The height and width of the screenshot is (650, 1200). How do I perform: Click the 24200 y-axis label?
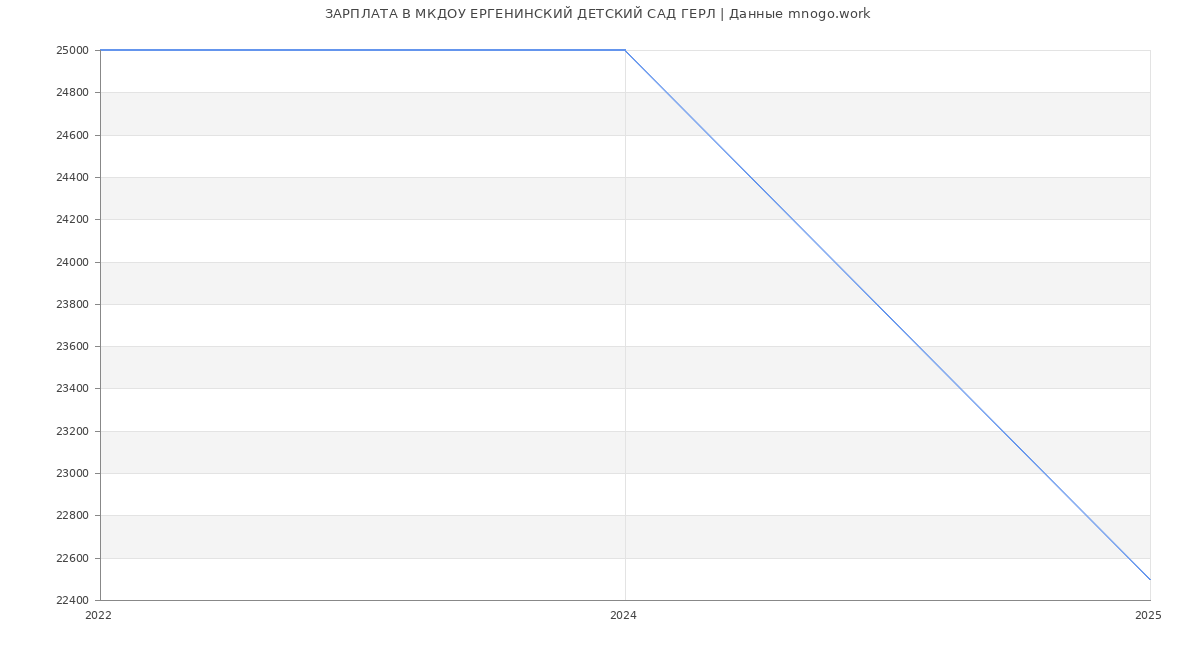[74, 220]
